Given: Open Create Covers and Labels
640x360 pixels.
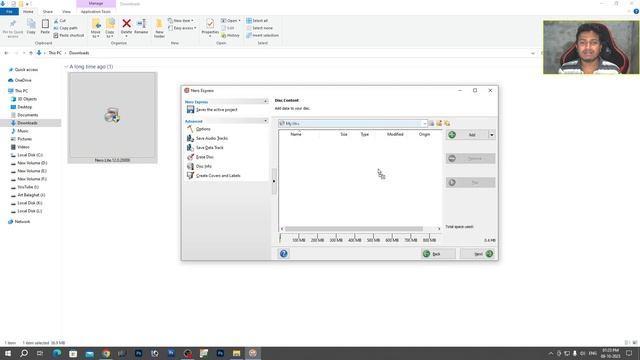Looking at the screenshot, I should pos(218,176).
